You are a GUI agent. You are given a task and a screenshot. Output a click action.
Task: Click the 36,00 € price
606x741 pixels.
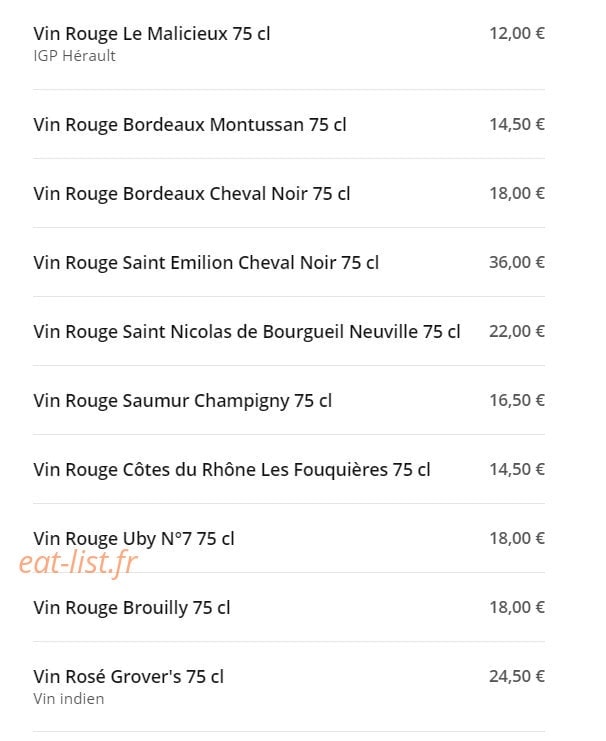coord(517,262)
